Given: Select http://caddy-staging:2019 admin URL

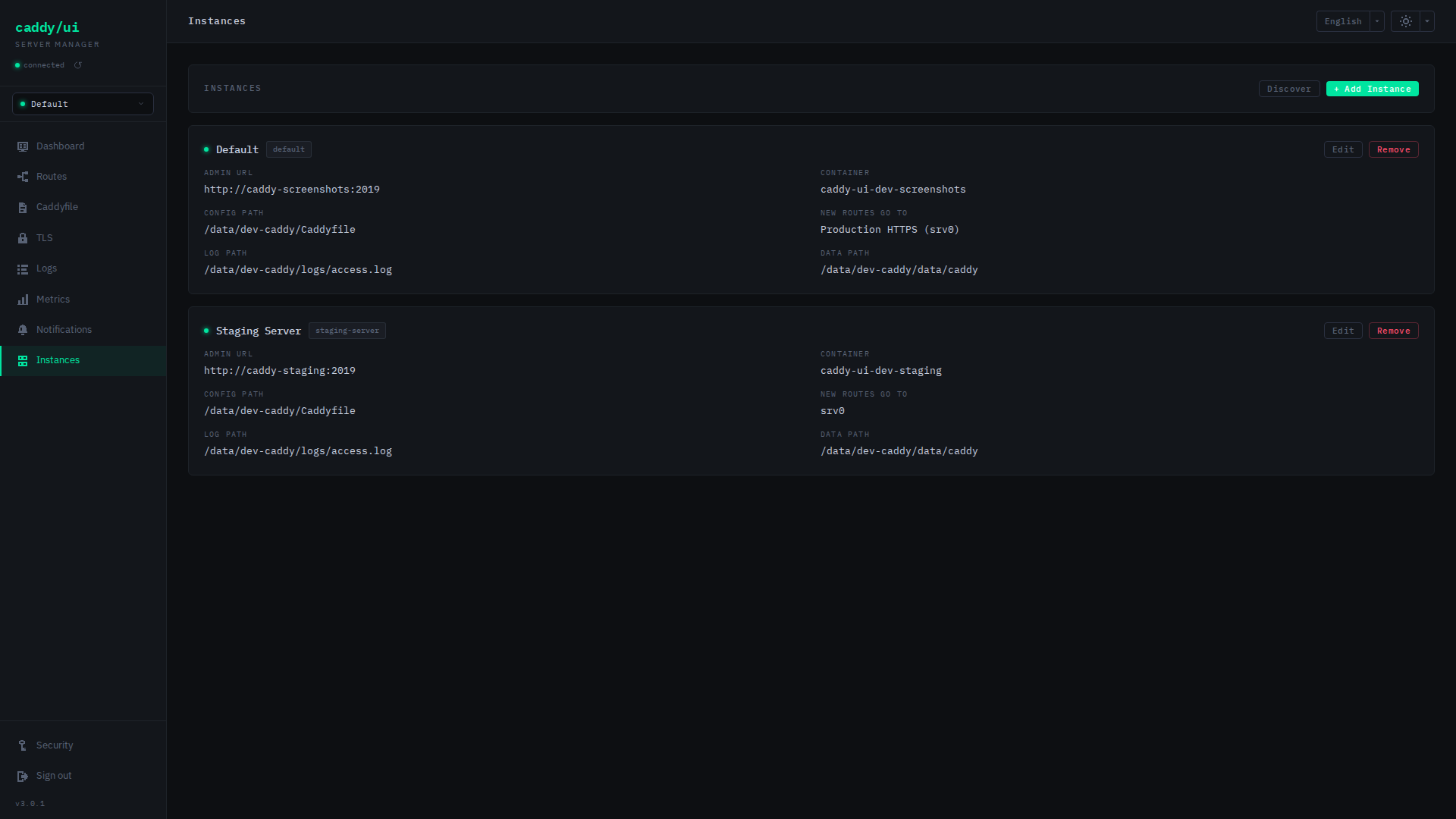Looking at the screenshot, I should [x=280, y=371].
